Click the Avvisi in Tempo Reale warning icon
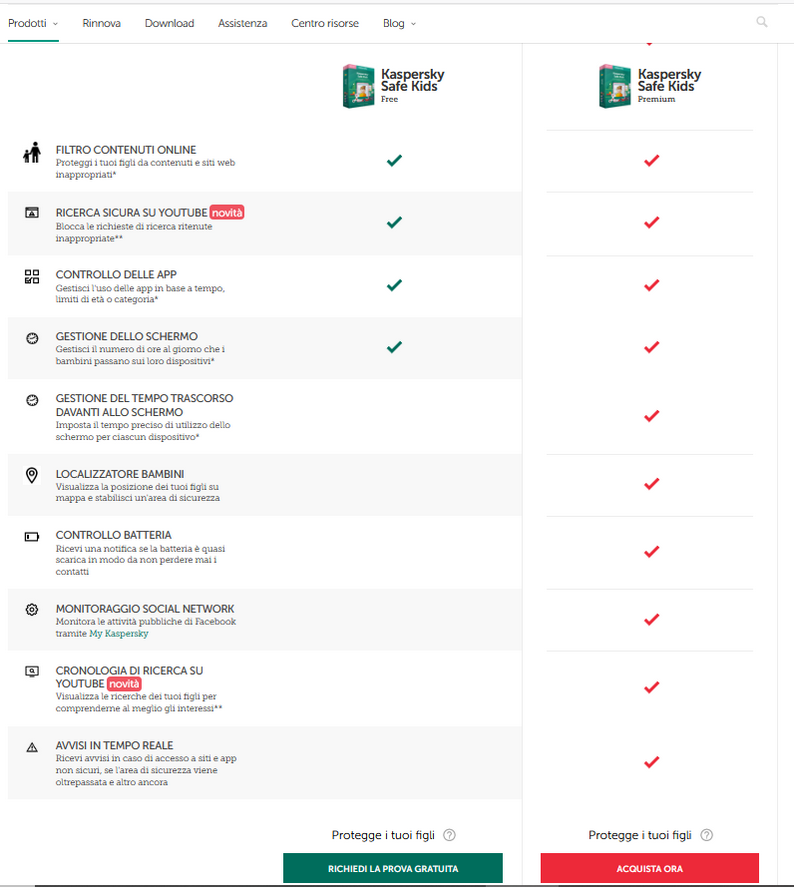The height and width of the screenshot is (892, 794). [32, 748]
